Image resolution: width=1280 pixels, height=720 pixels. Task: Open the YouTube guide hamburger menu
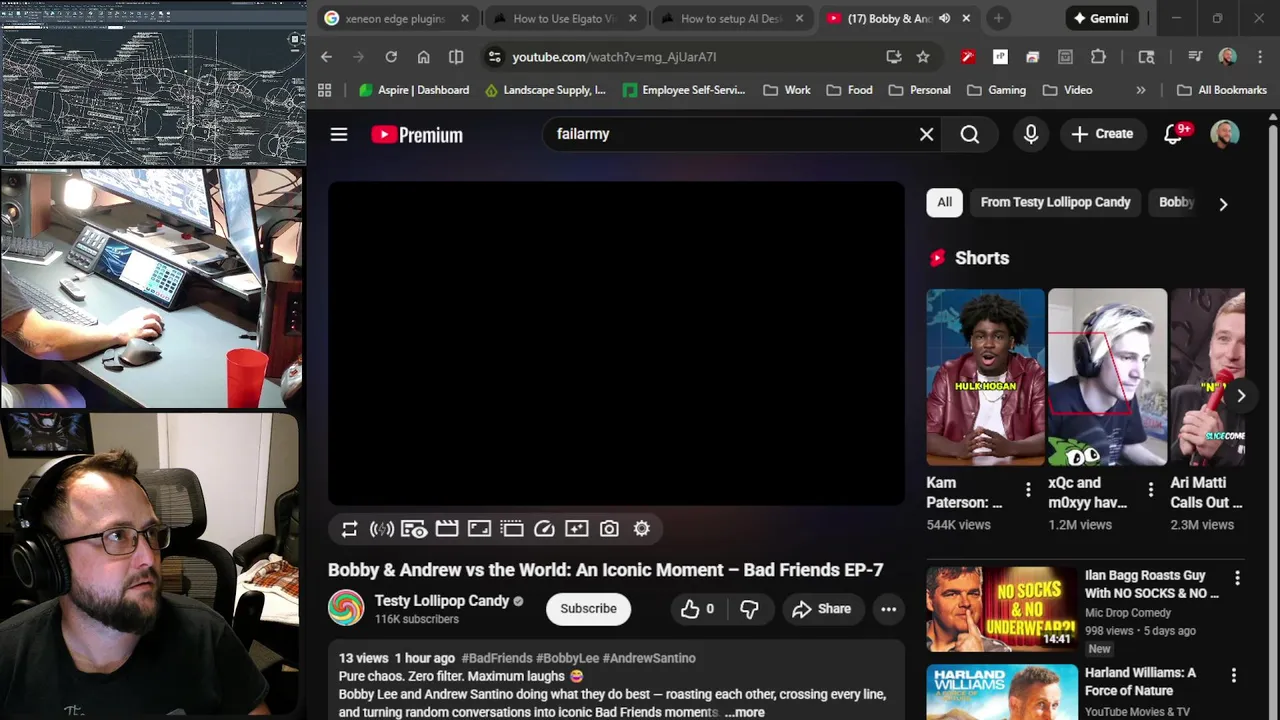tap(339, 134)
